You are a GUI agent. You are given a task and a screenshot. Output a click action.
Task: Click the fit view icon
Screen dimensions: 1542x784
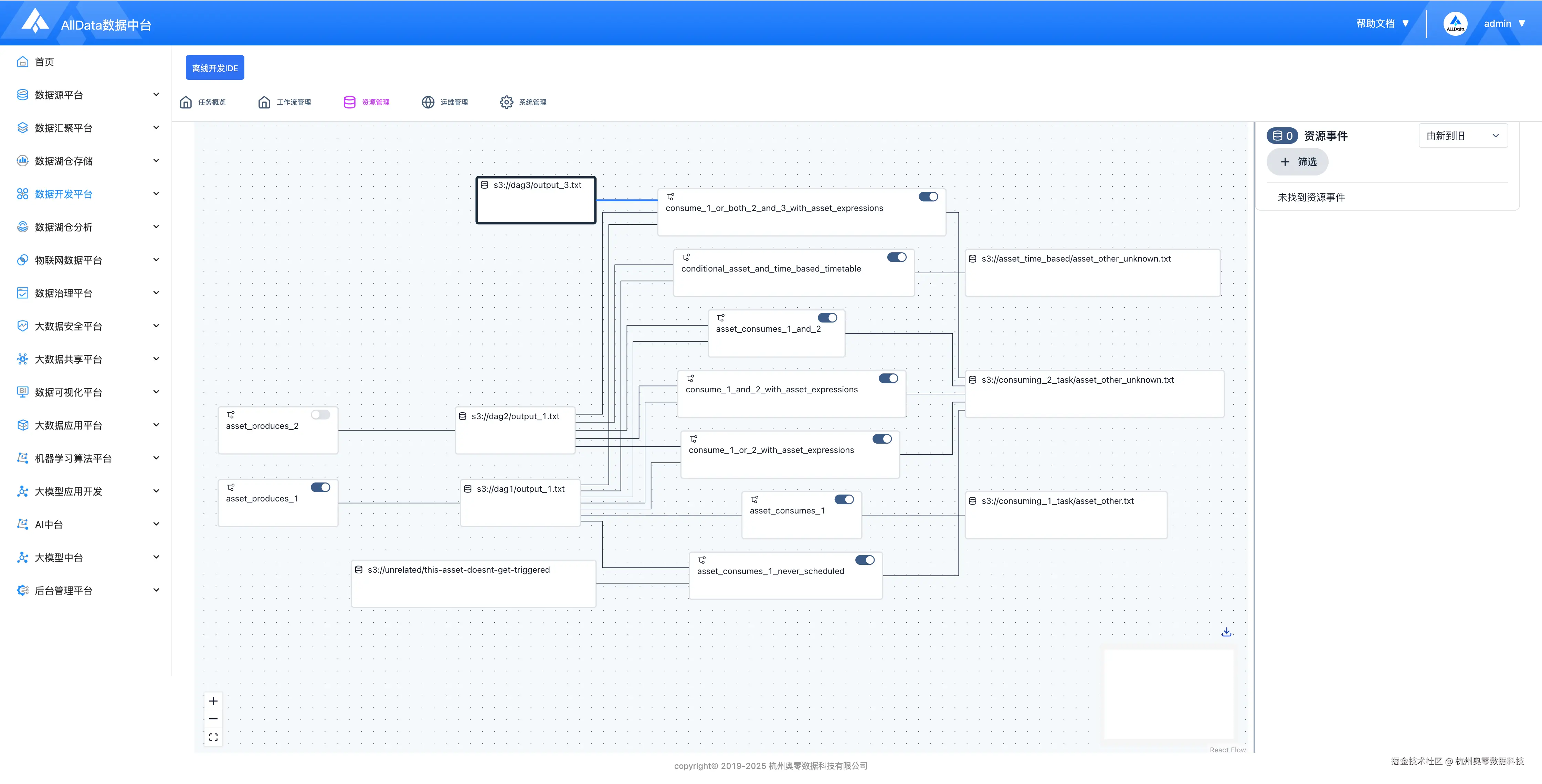tap(213, 737)
